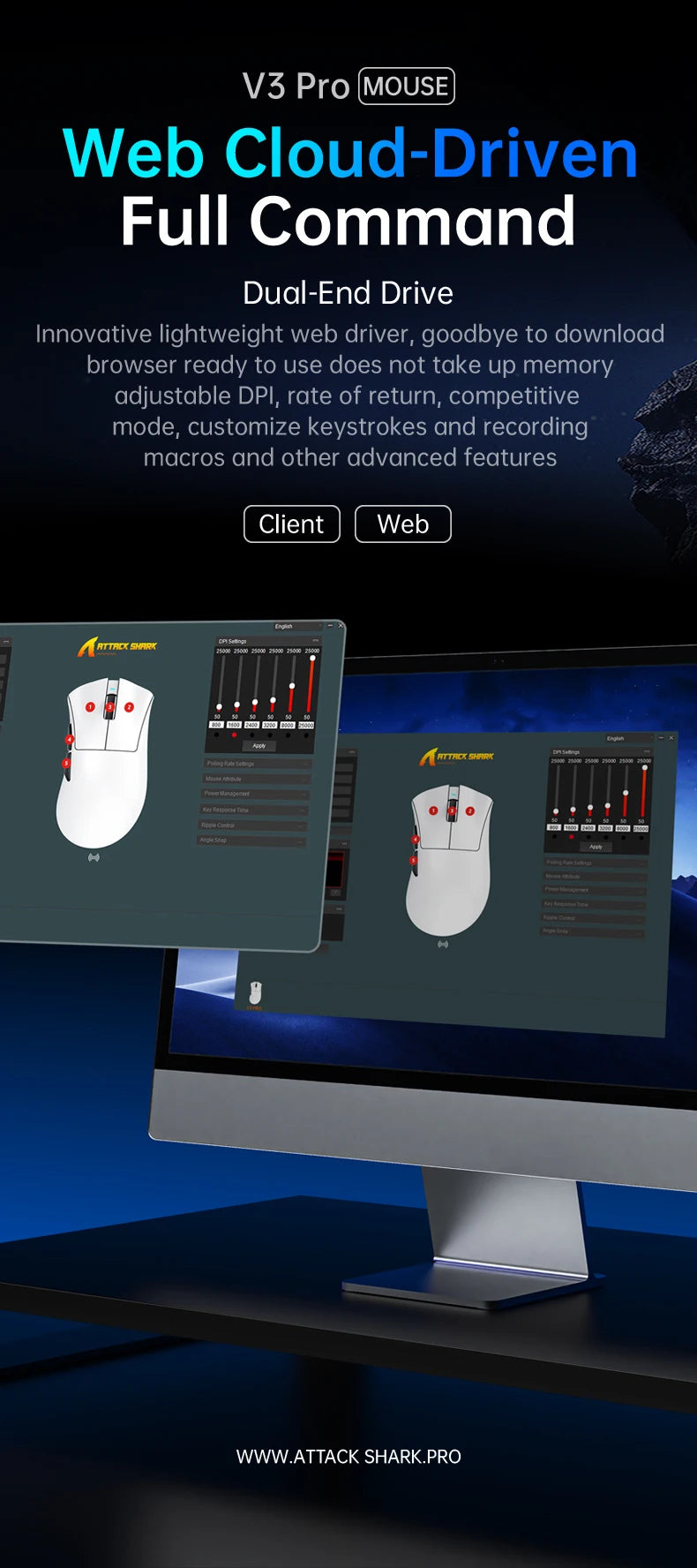Select the DPI stage dot under 800 in the left window
697x1568 pixels.
(216, 735)
